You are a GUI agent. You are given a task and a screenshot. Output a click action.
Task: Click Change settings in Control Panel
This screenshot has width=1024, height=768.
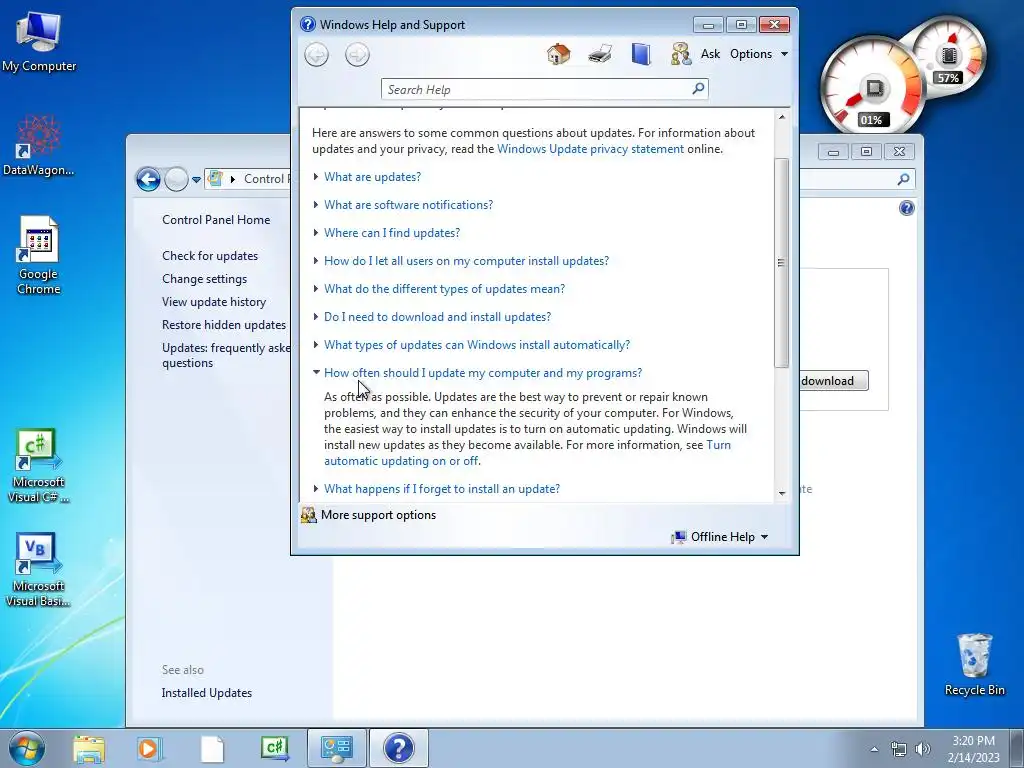coord(204,279)
